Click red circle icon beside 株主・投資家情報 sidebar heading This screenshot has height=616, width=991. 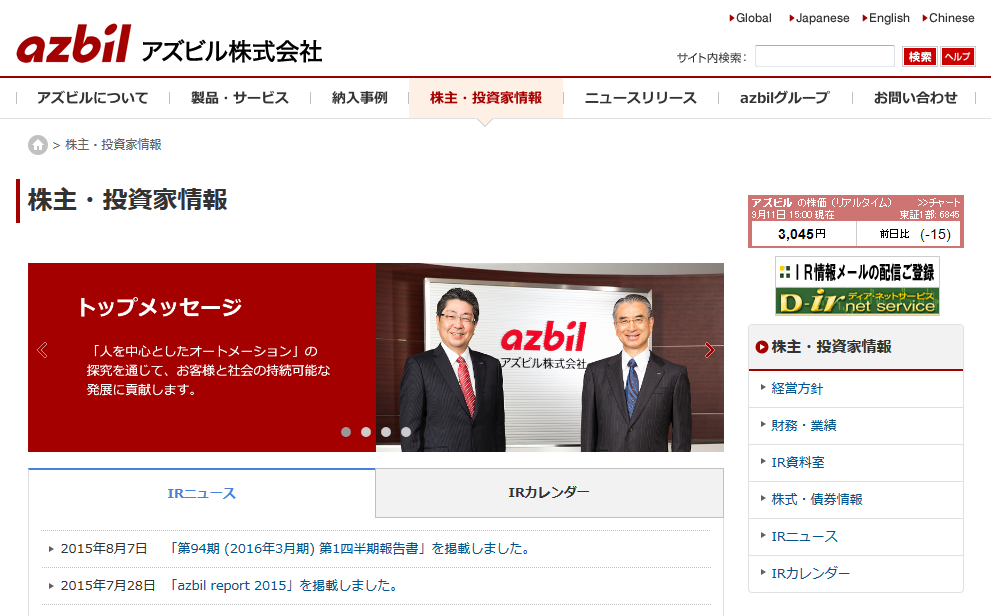pos(762,347)
